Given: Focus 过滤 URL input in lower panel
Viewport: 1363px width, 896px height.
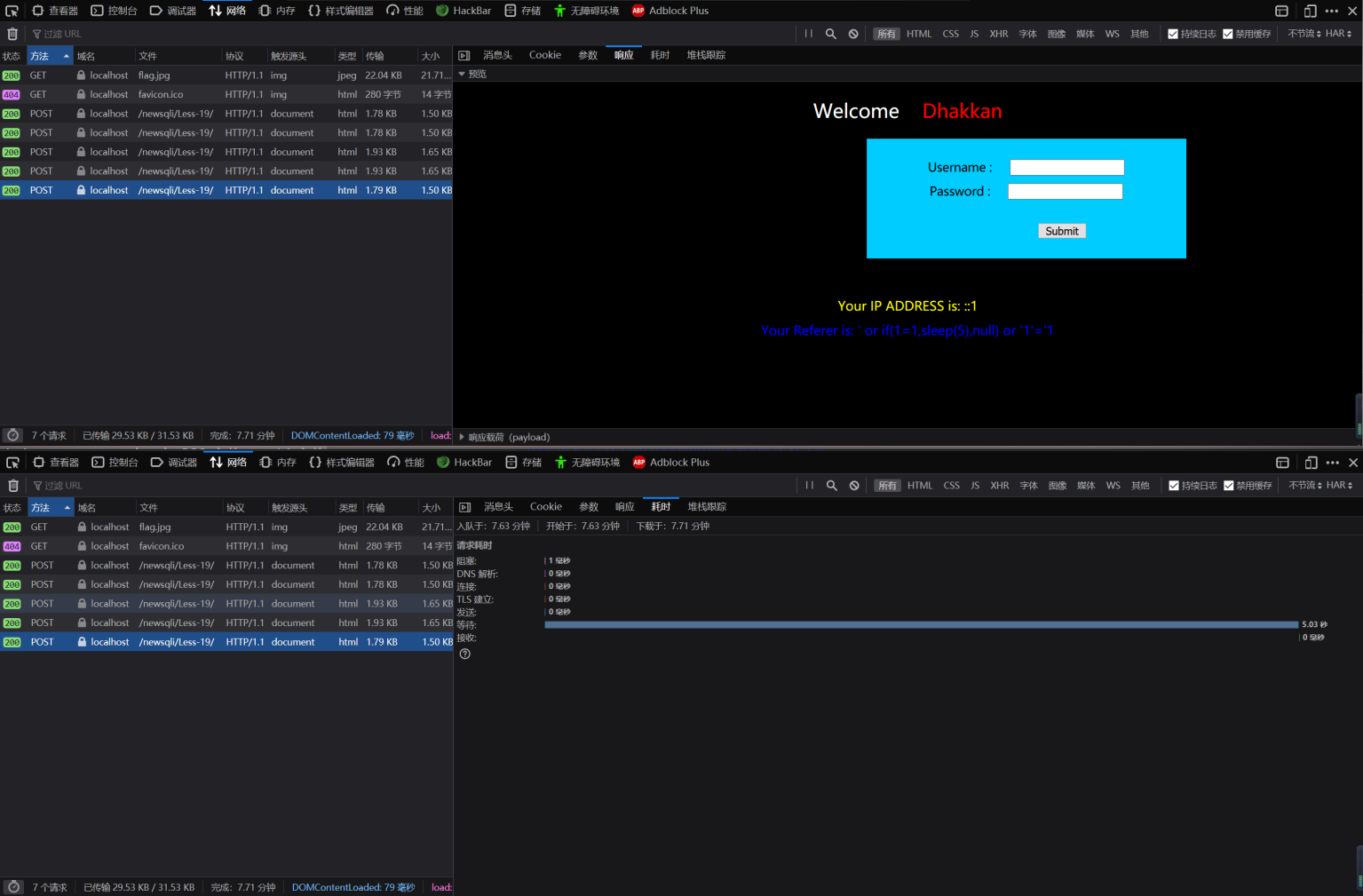Looking at the screenshot, I should click(x=409, y=486).
